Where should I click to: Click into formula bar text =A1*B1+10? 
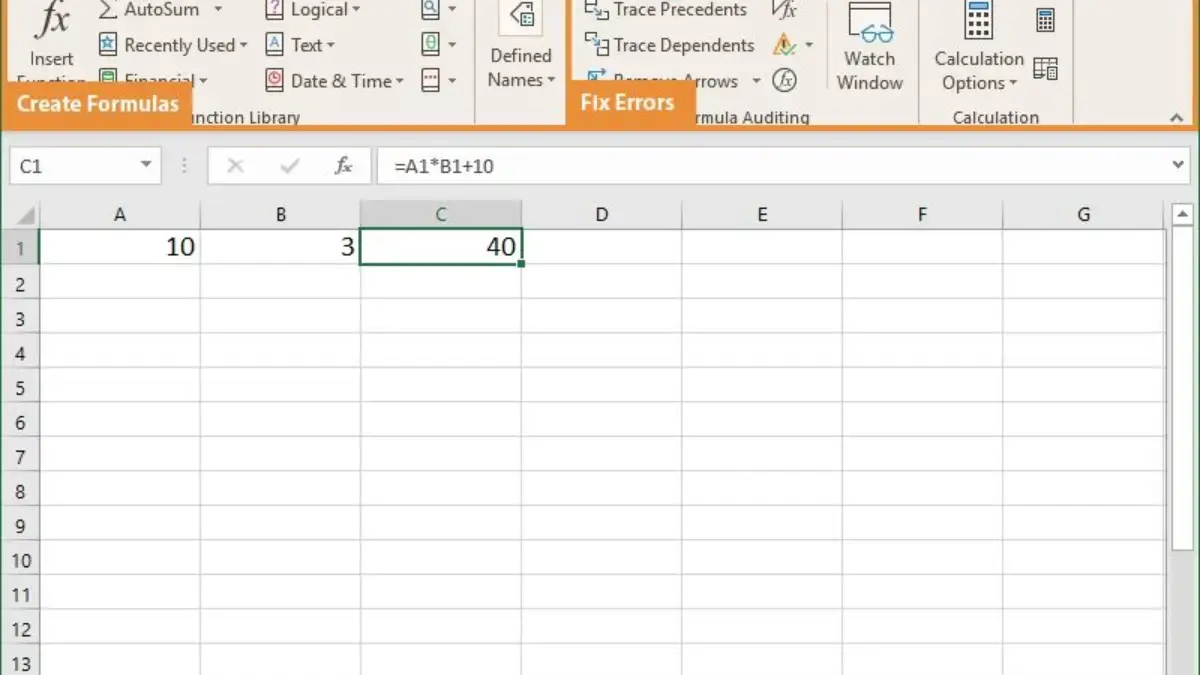444,167
